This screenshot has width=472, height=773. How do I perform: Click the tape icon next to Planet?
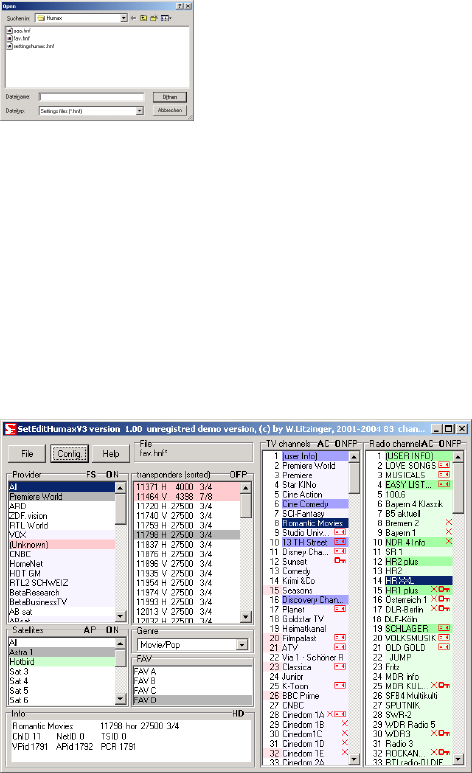click(x=340, y=609)
